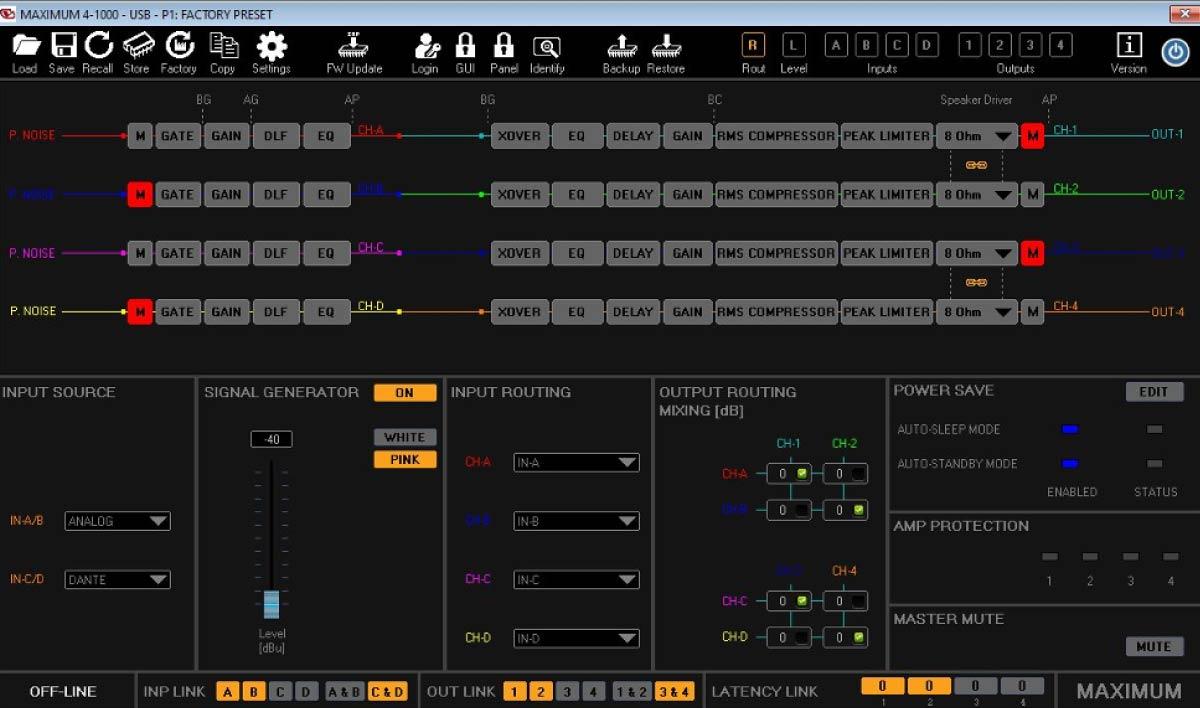Image resolution: width=1200 pixels, height=708 pixels.
Task: Open the Settings gear icon
Action: pyautogui.click(x=271, y=46)
